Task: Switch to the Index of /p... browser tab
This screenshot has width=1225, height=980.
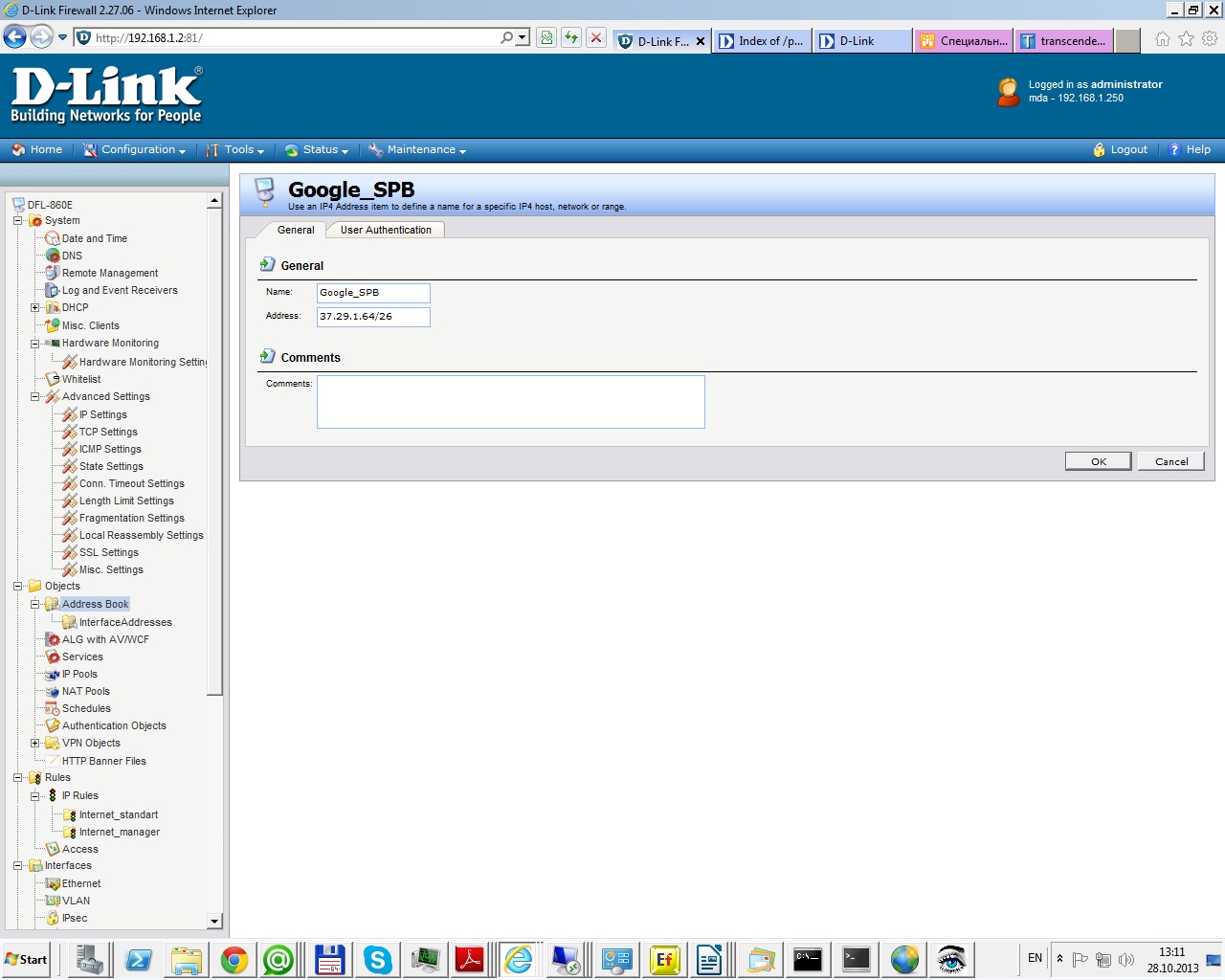Action: (x=762, y=41)
